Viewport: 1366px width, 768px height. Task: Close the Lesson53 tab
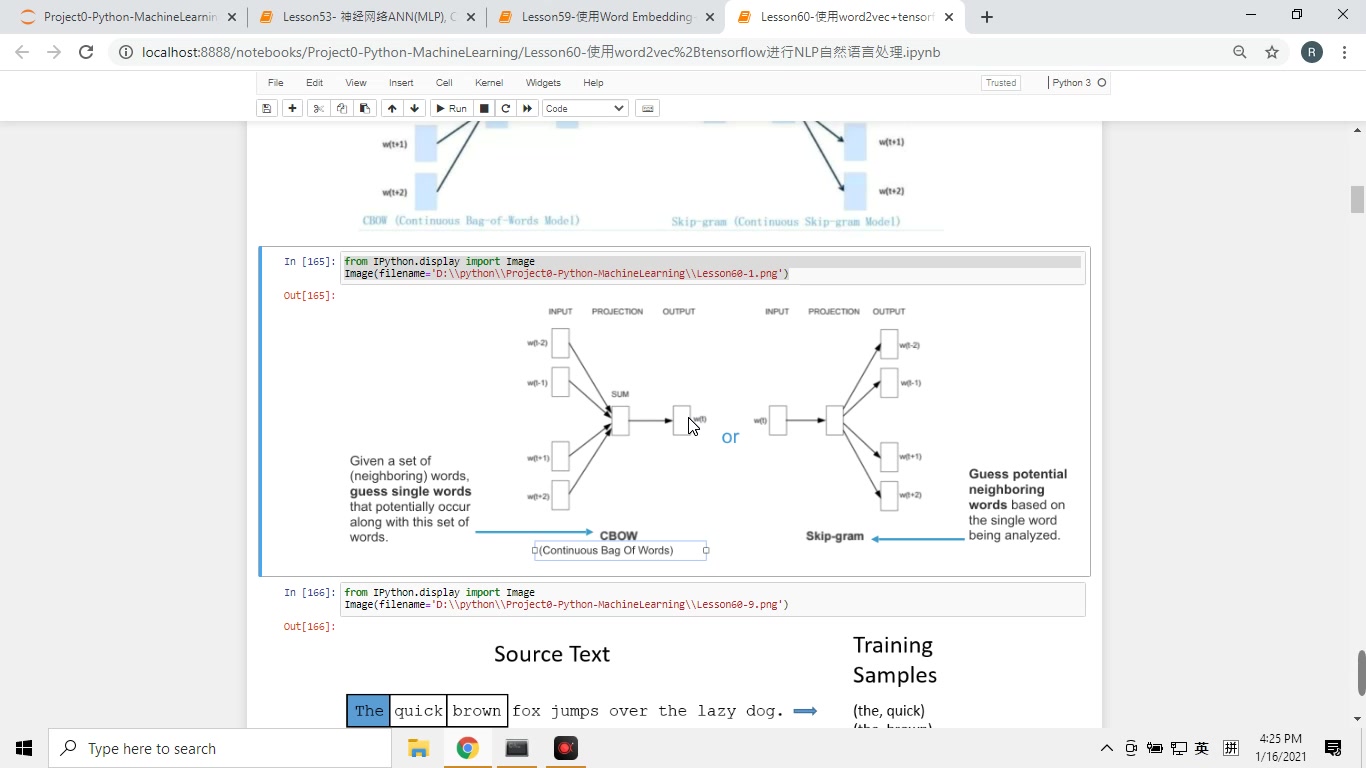[471, 17]
